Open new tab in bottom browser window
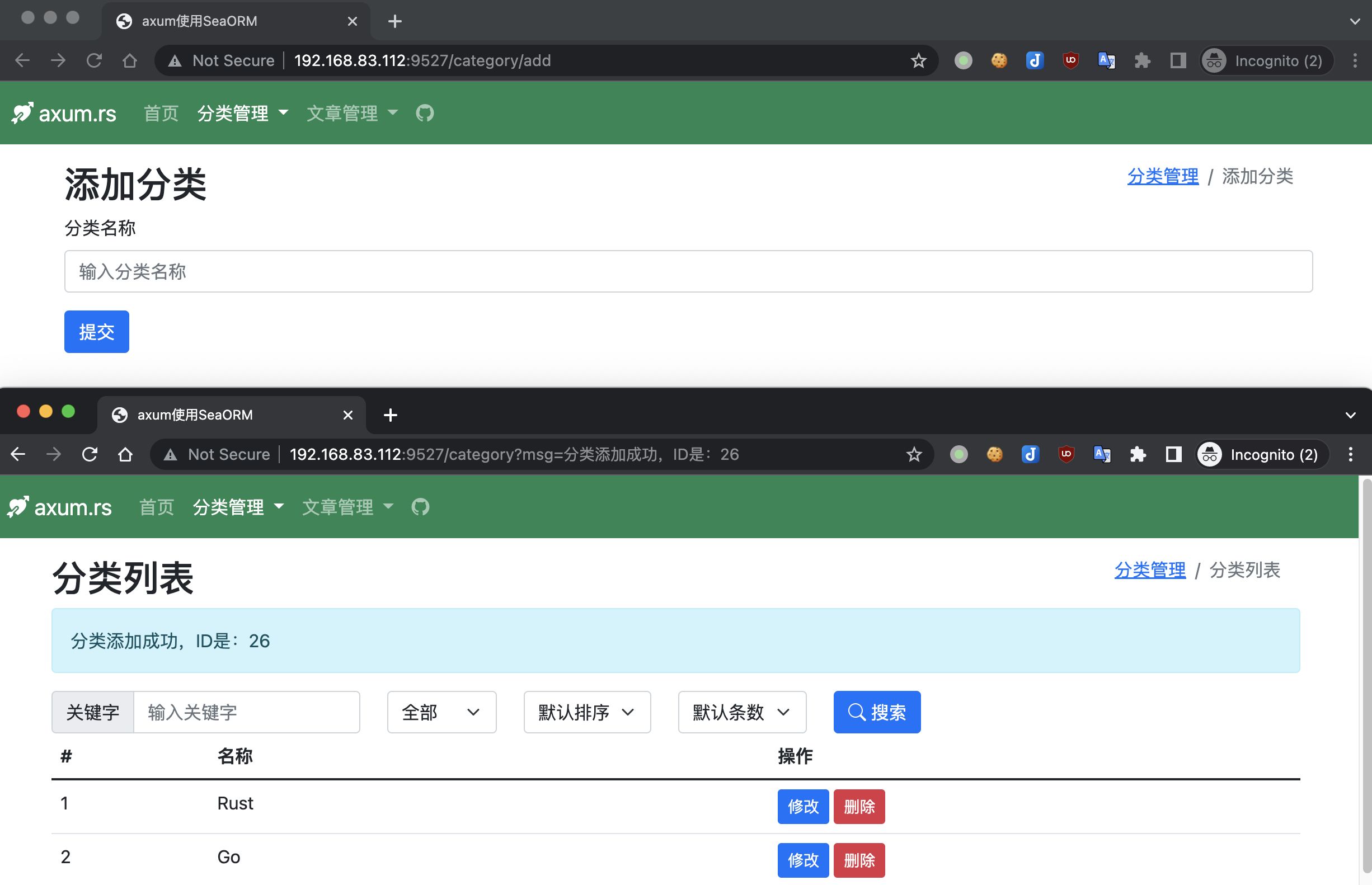 [390, 415]
